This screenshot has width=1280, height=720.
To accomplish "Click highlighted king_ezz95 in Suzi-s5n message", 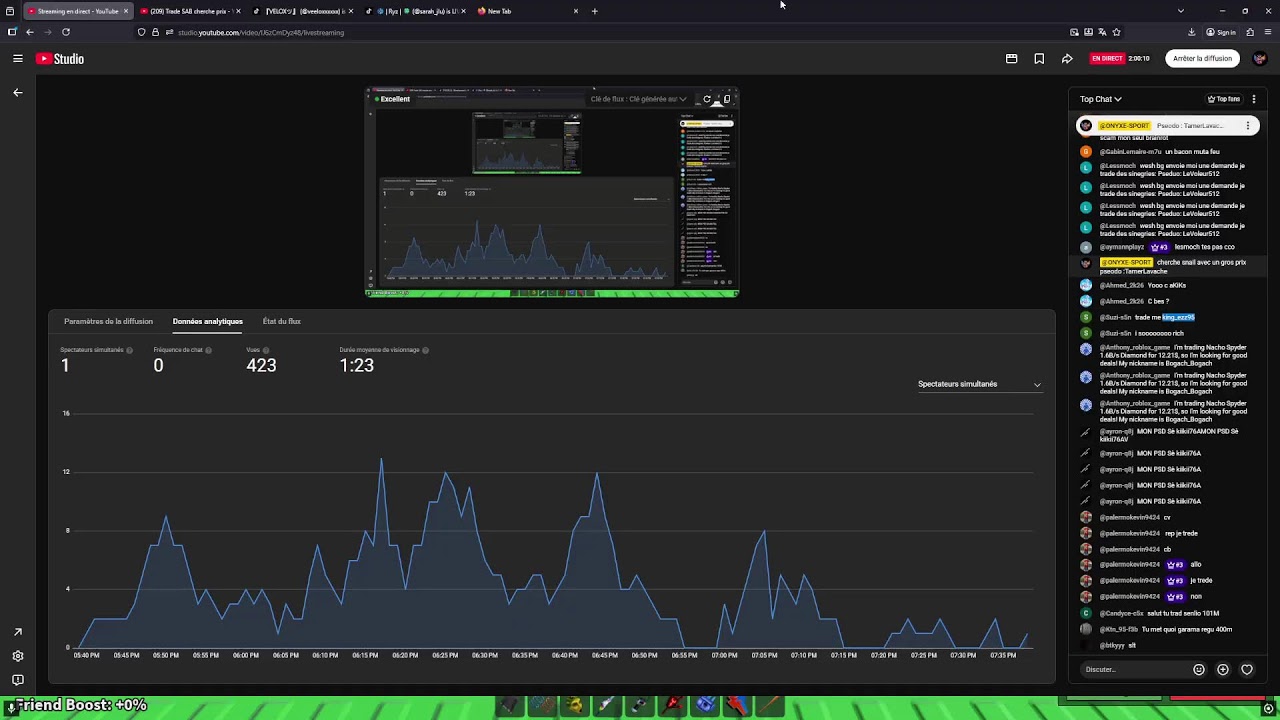I will (1178, 318).
